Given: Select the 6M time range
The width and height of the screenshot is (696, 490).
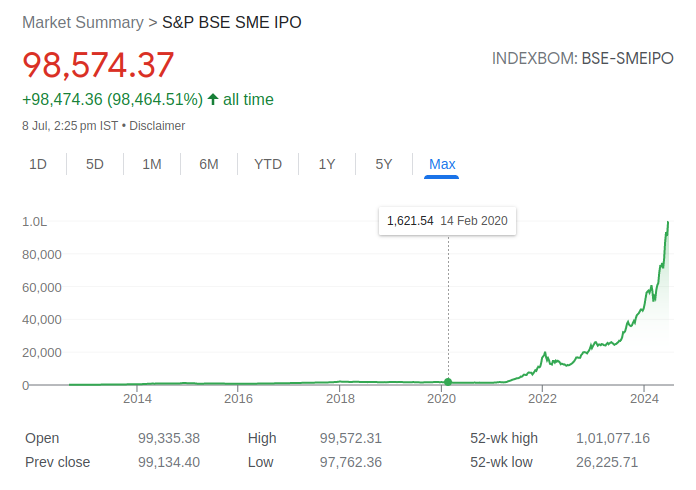Looking at the screenshot, I should (209, 164).
